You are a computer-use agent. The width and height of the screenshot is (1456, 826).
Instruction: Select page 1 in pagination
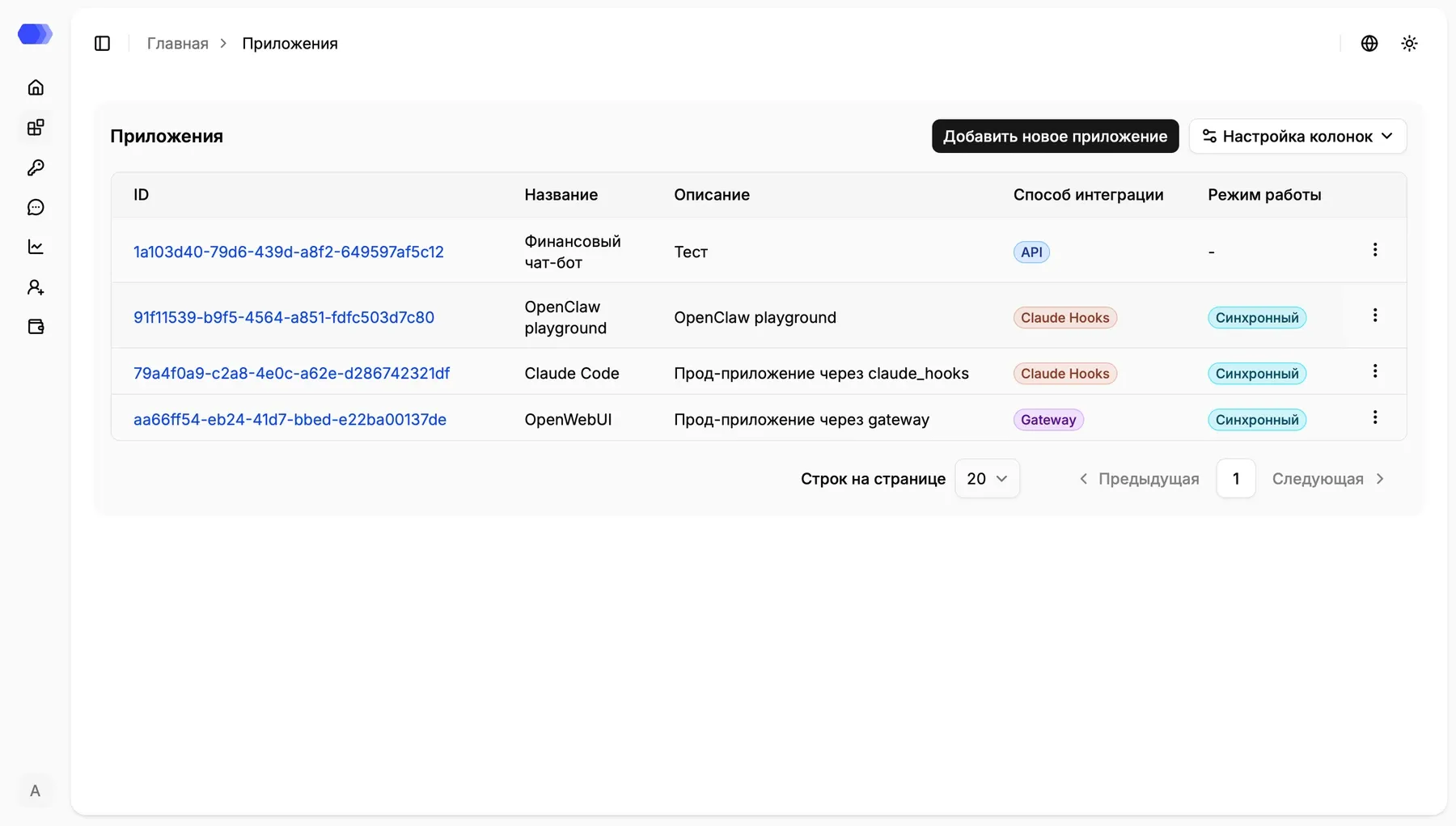pyautogui.click(x=1236, y=478)
